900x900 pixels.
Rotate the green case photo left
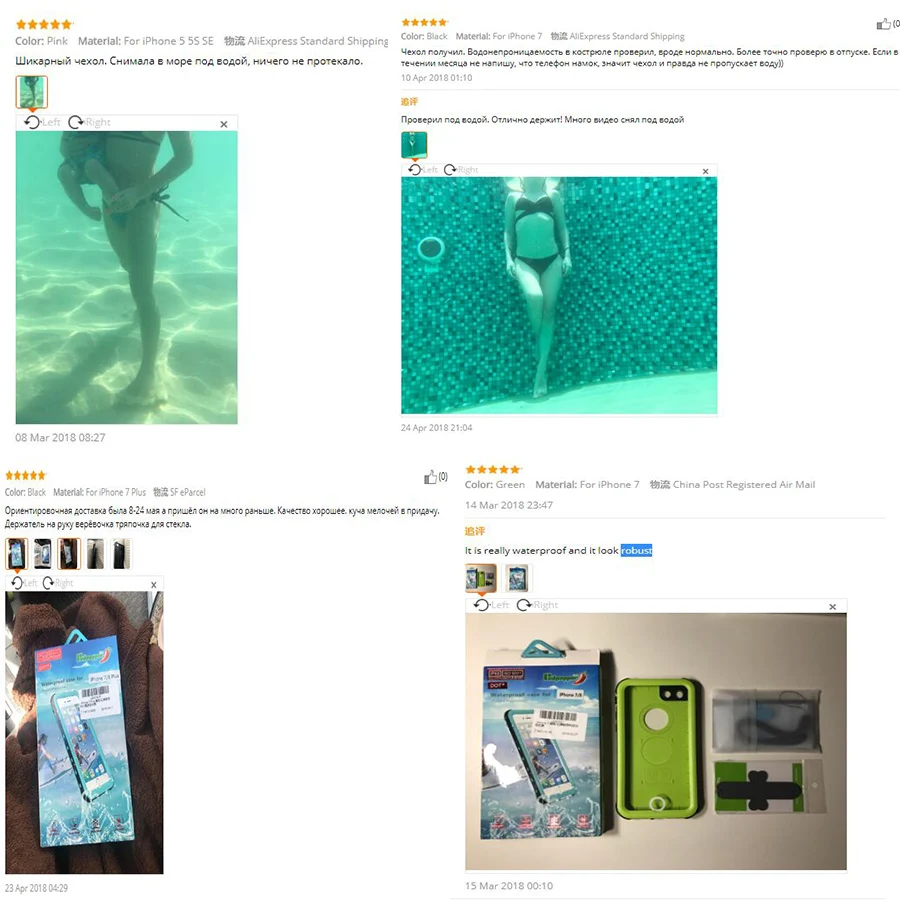coord(491,605)
